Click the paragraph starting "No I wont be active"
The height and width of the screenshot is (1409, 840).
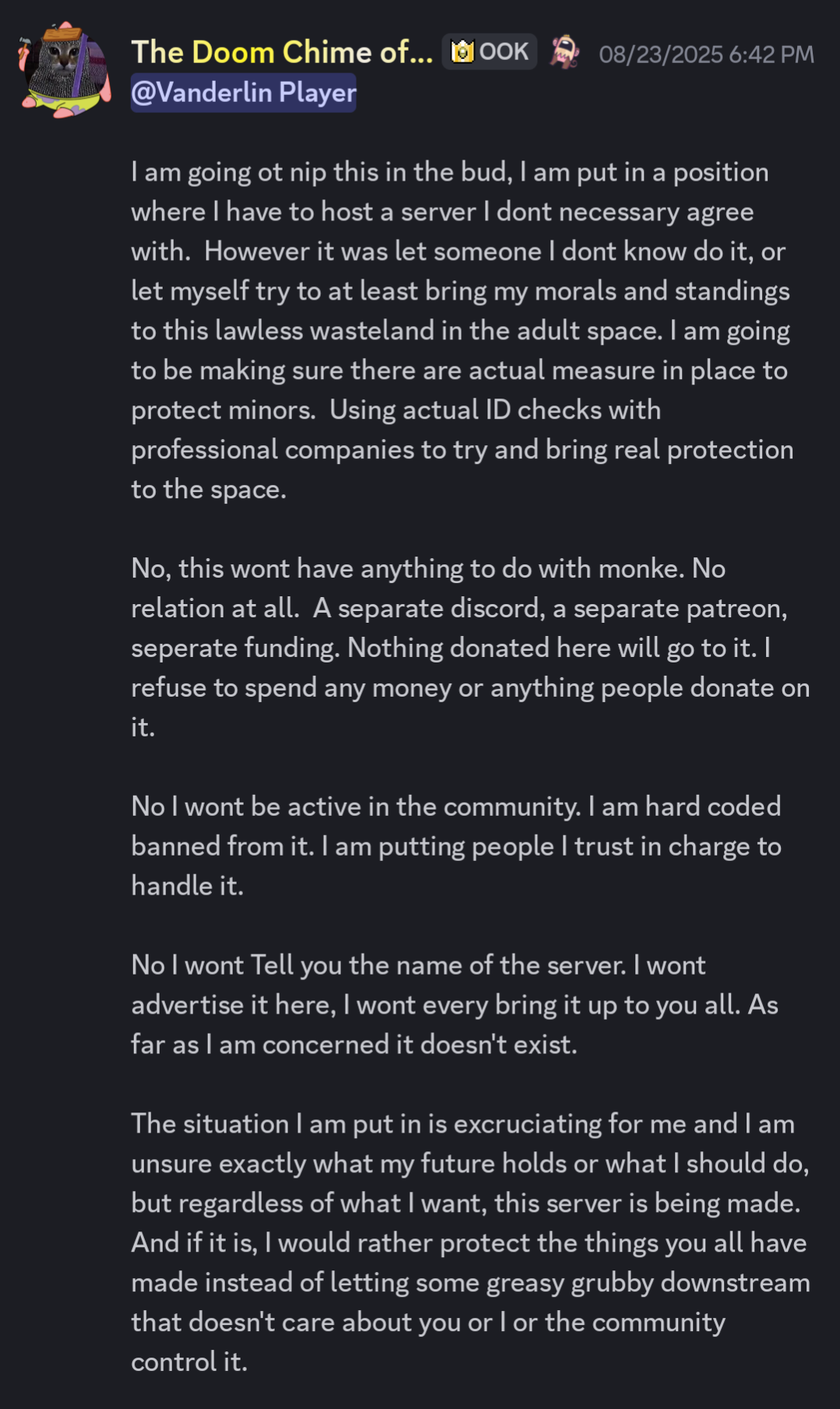click(x=455, y=845)
